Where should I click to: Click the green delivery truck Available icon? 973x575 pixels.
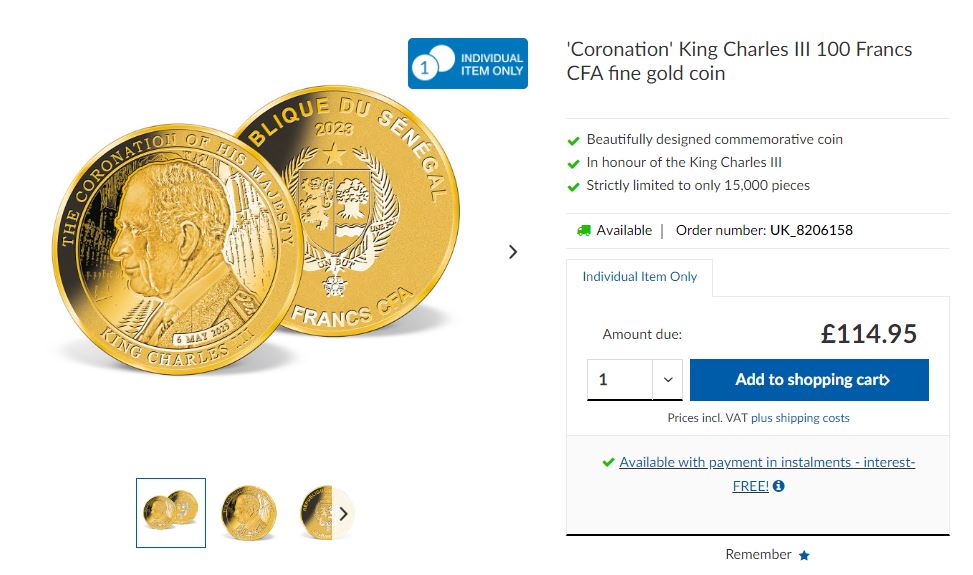[583, 230]
